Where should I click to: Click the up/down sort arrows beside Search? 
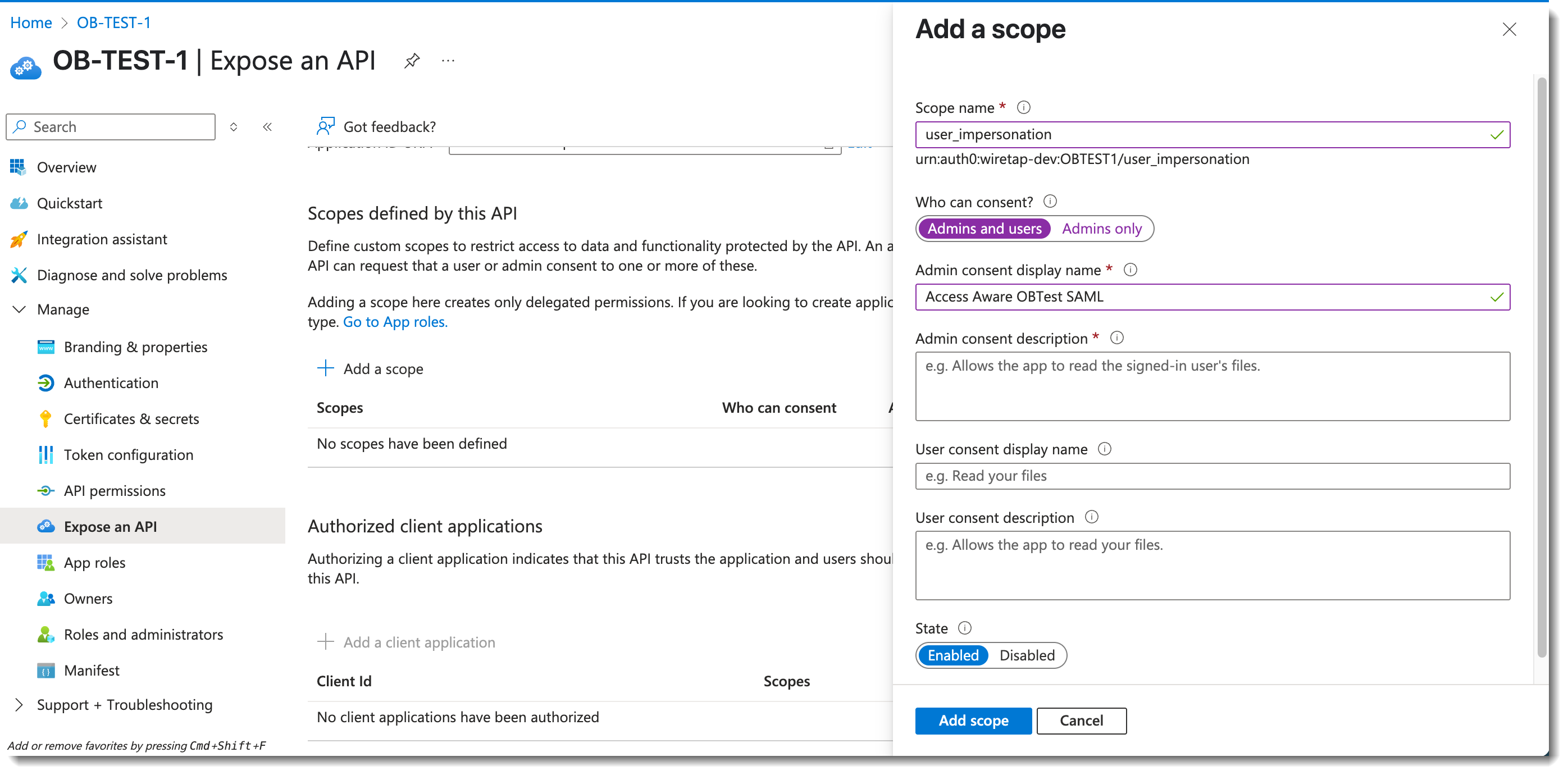pos(233,126)
